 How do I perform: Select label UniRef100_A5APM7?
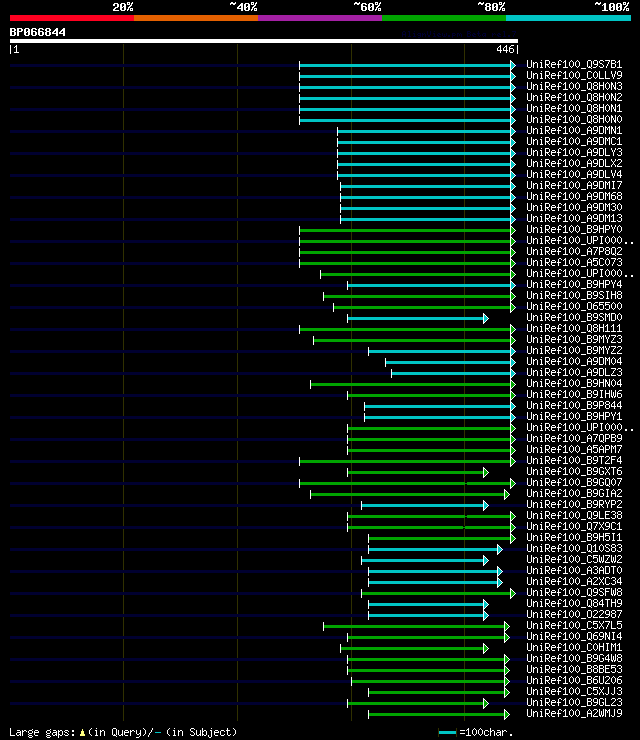(574, 449)
